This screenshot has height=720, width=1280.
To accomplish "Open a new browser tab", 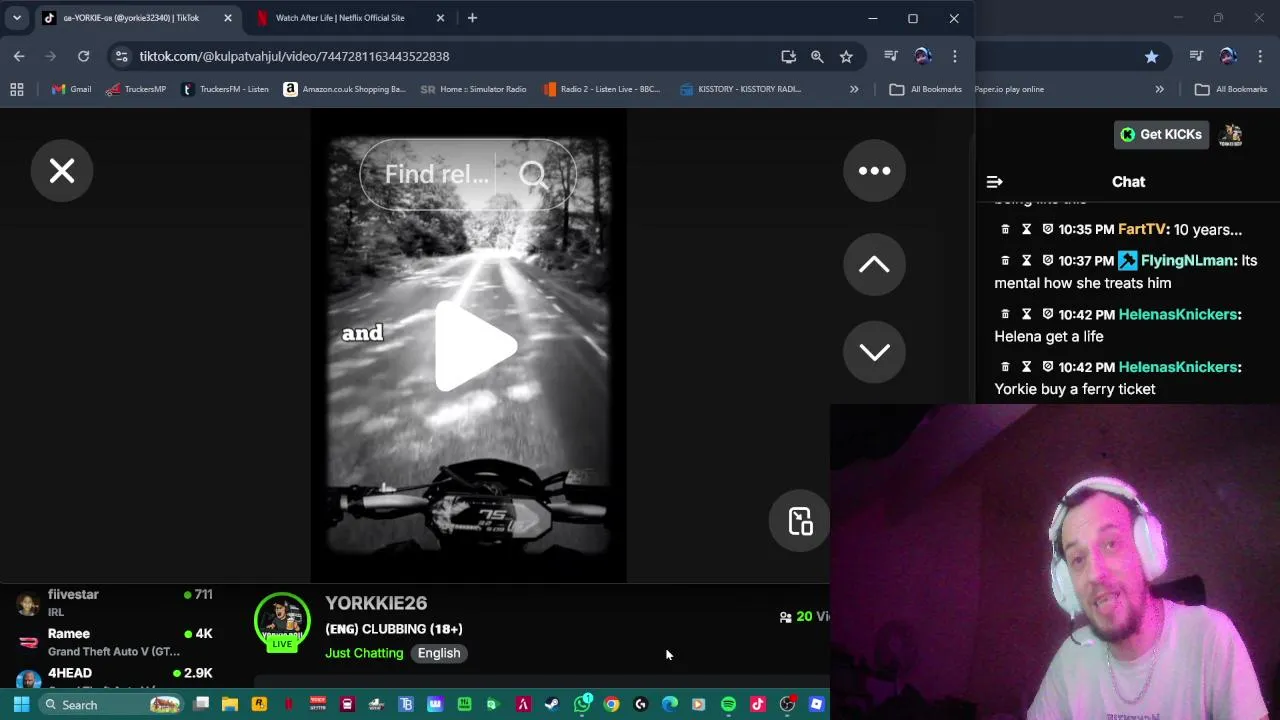I will pos(472,18).
